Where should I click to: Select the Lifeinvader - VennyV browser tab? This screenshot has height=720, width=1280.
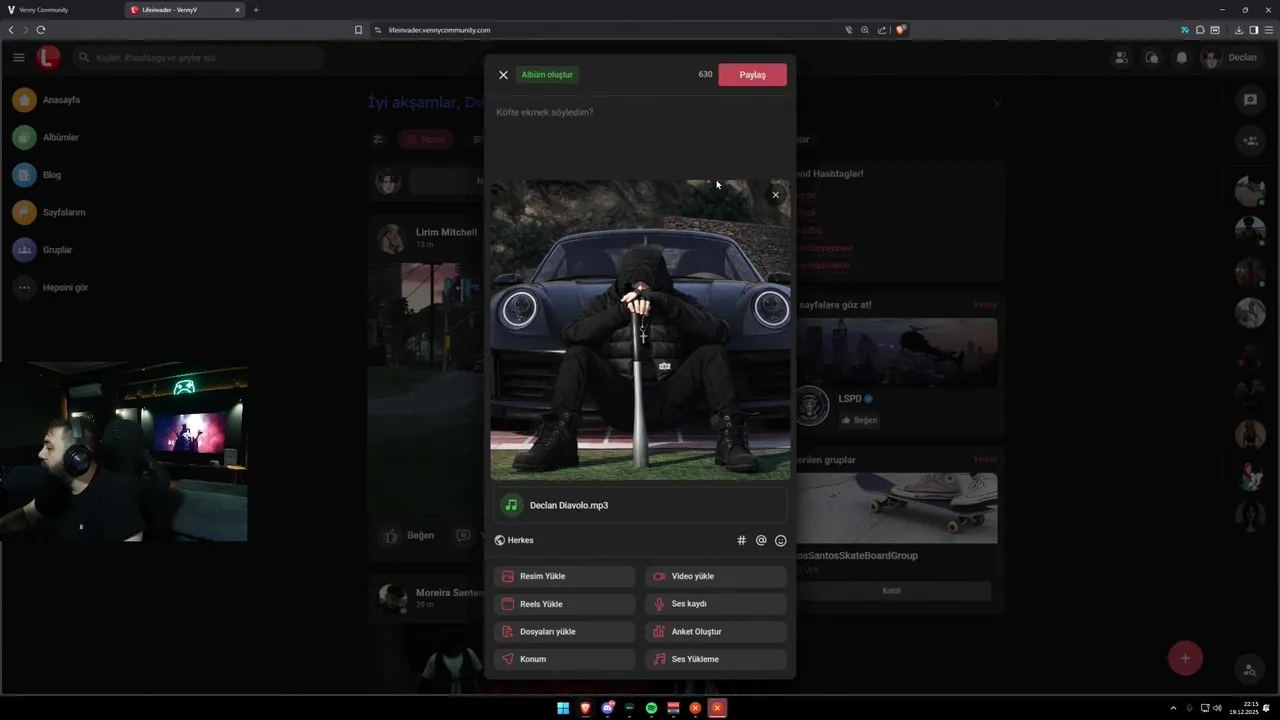coord(185,10)
